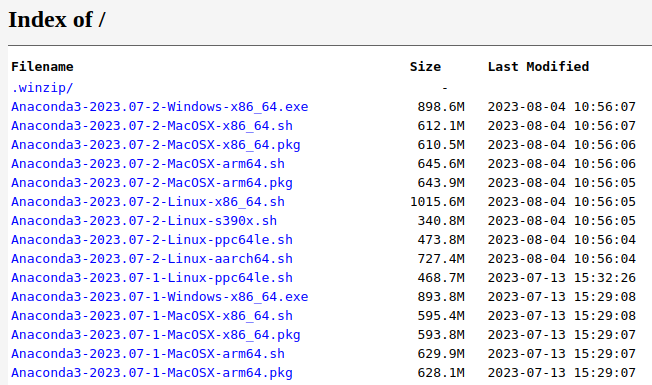Viewport: 652px width, 385px height.
Task: Select the 727.4M size value
Action: click(441, 259)
